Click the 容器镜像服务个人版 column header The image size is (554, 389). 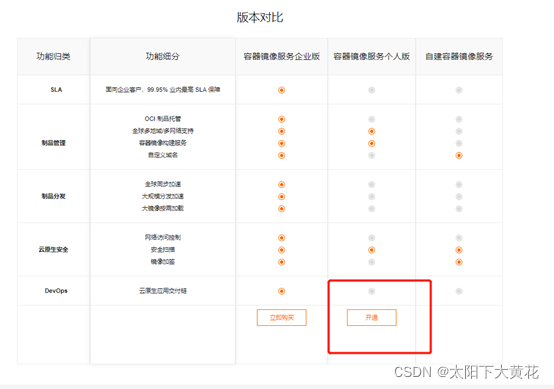point(372,56)
